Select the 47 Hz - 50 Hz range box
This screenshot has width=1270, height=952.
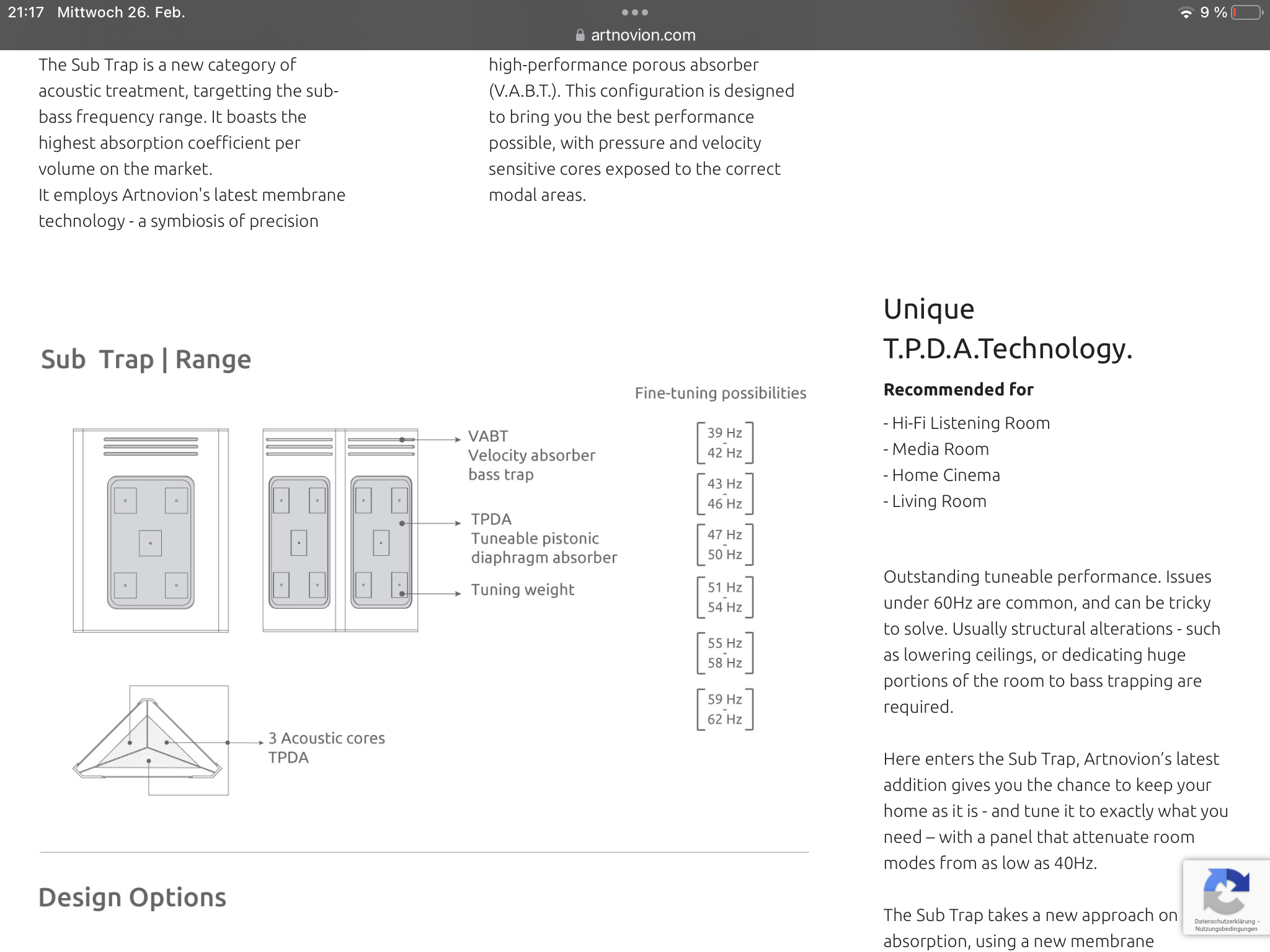coord(725,544)
